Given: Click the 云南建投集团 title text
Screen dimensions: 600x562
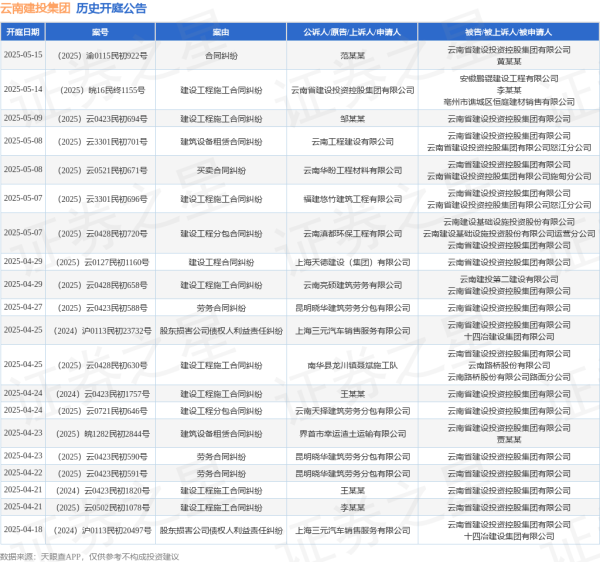Looking at the screenshot, I should 35,8.
